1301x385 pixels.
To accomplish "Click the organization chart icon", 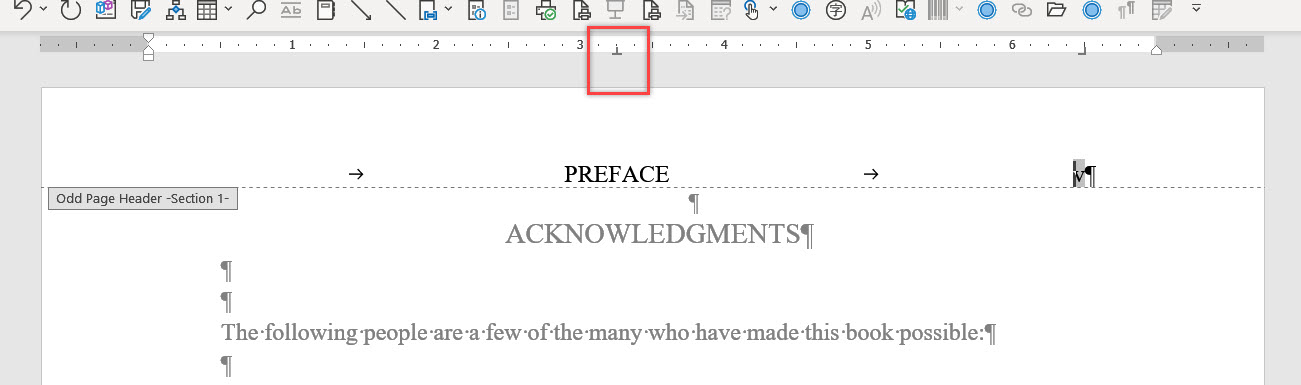I will point(176,10).
